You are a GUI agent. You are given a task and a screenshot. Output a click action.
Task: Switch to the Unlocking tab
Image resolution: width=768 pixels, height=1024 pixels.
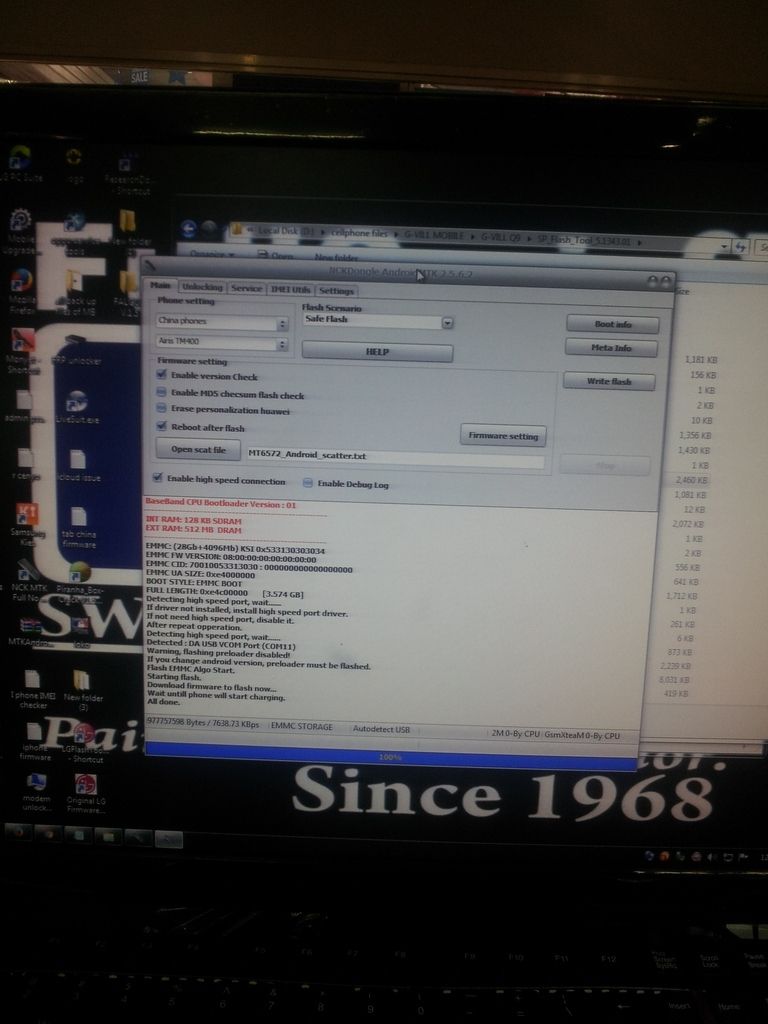tap(203, 288)
